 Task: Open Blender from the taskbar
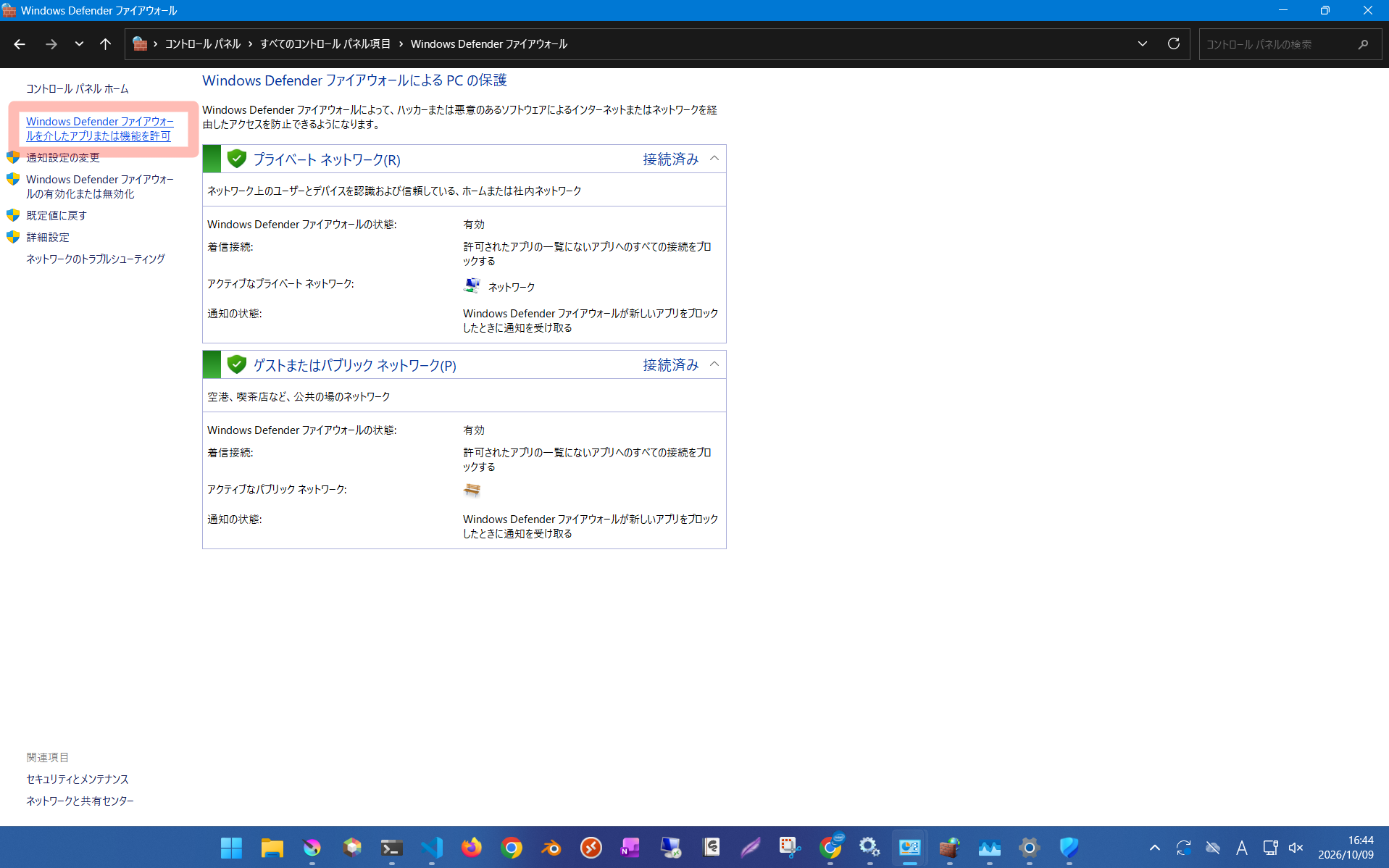point(551,847)
